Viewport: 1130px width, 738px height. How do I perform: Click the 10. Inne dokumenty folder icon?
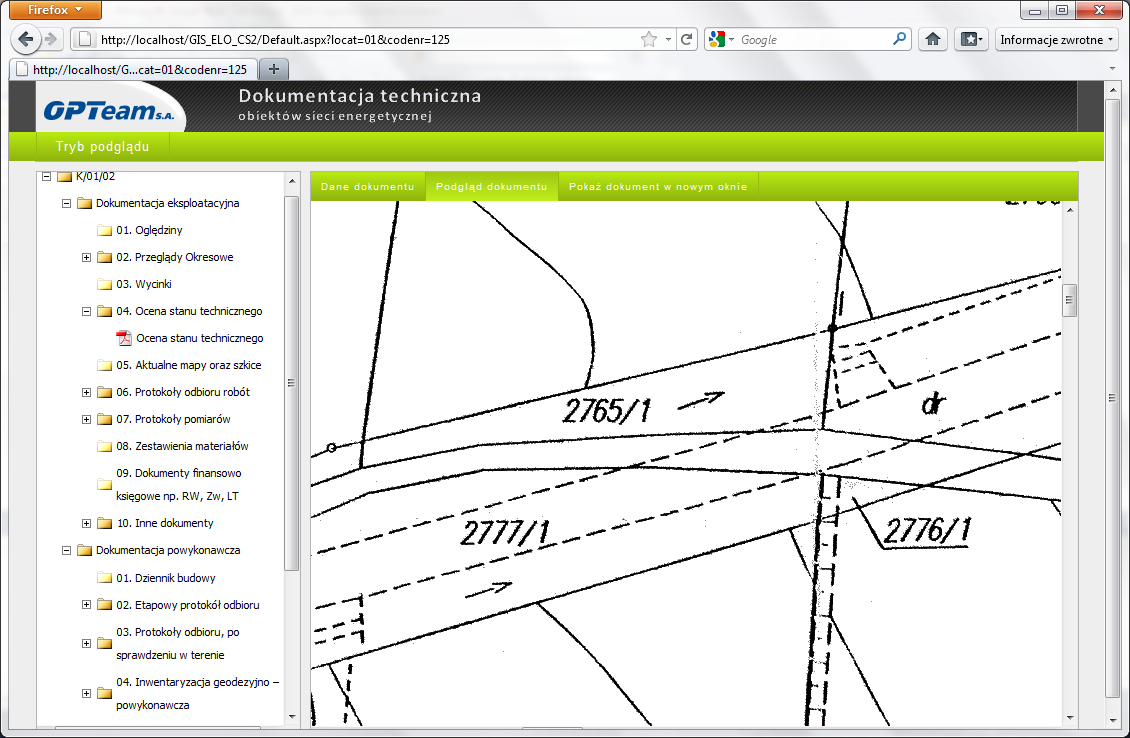pos(104,523)
